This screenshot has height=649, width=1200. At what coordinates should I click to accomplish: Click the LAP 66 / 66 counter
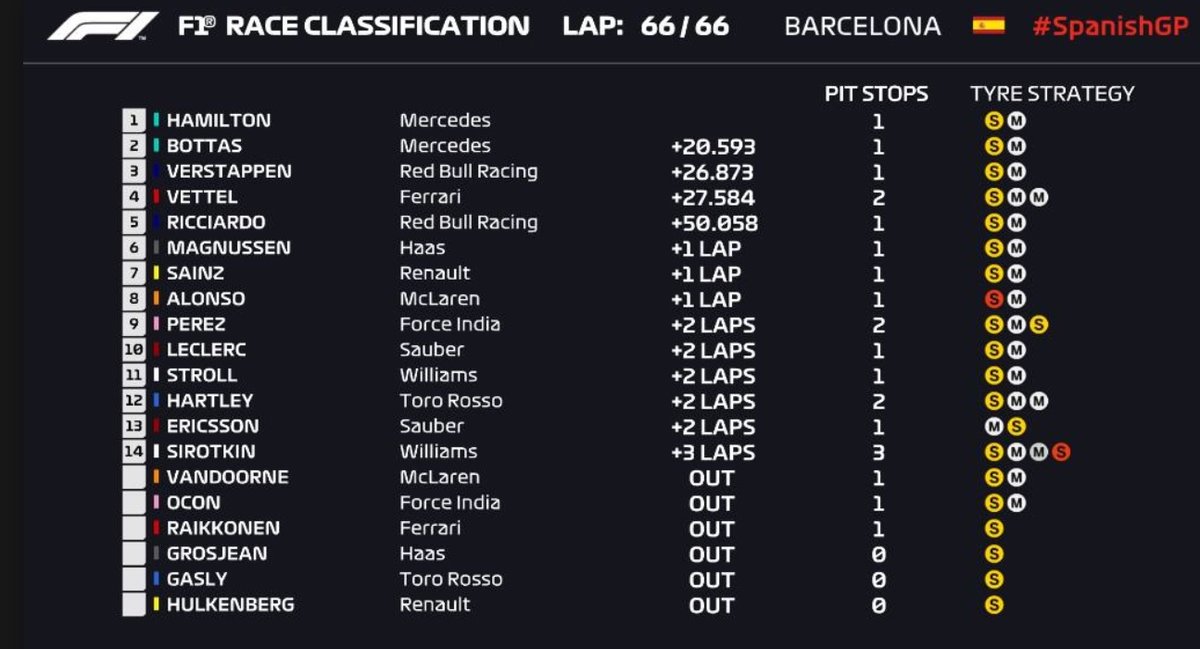click(646, 26)
